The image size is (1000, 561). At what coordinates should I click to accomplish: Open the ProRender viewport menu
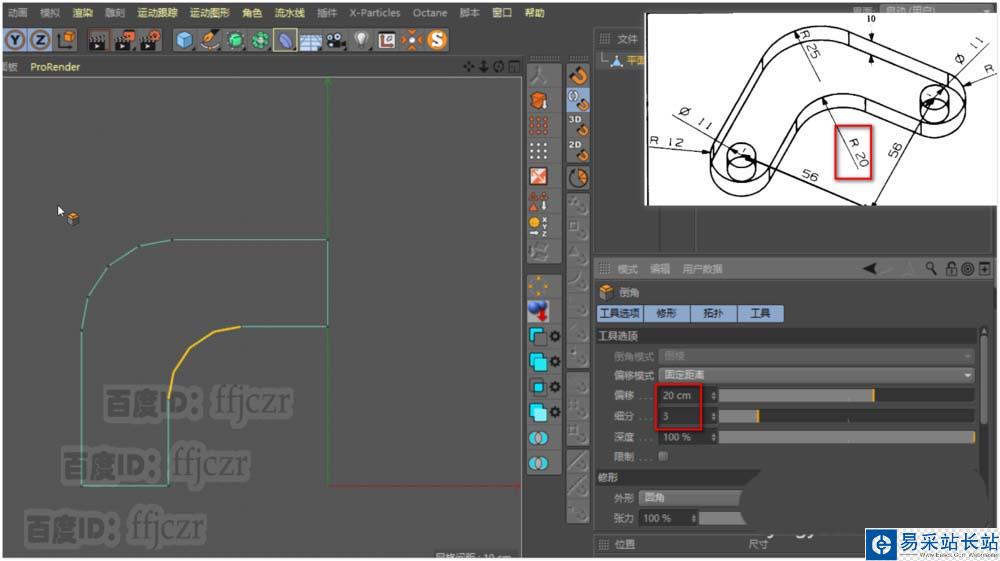[55, 67]
